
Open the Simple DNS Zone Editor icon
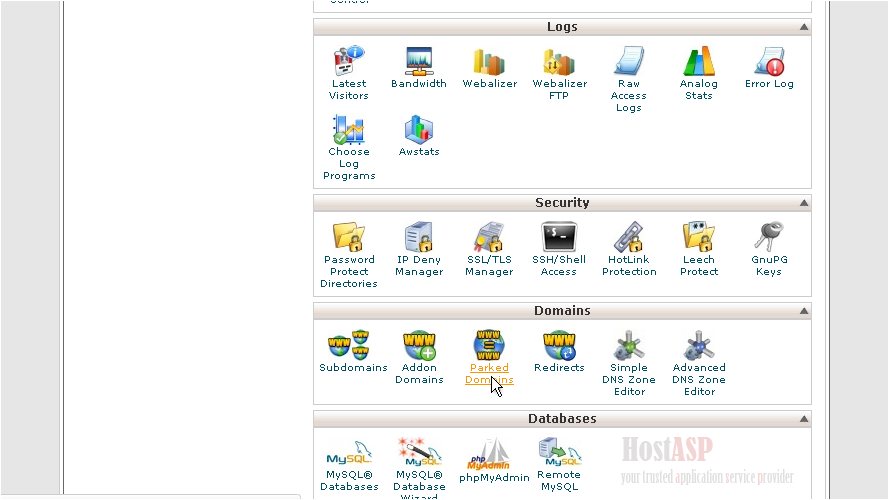coord(629,346)
